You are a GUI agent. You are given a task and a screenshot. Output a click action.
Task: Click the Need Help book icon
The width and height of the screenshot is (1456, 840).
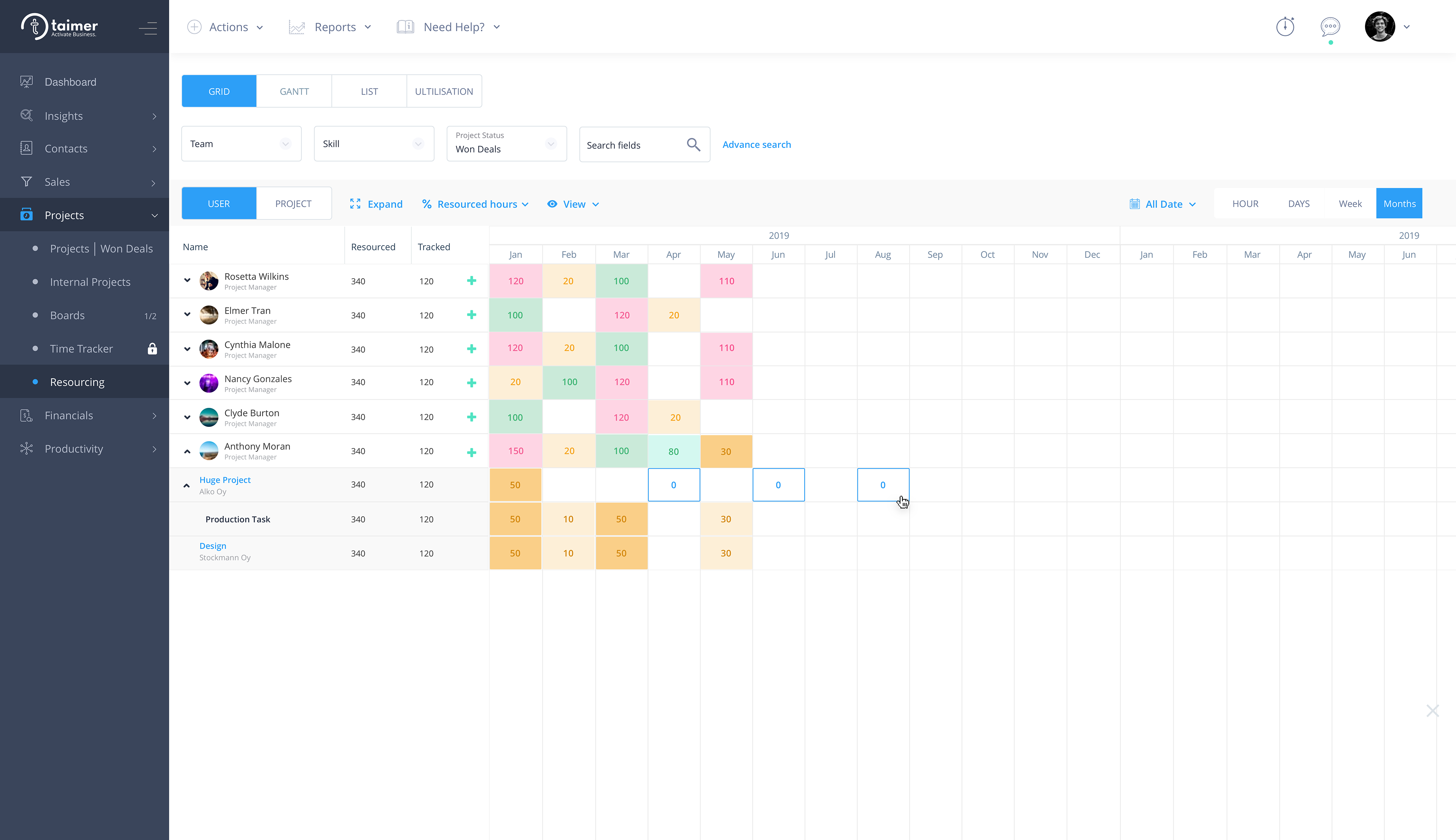[405, 27]
